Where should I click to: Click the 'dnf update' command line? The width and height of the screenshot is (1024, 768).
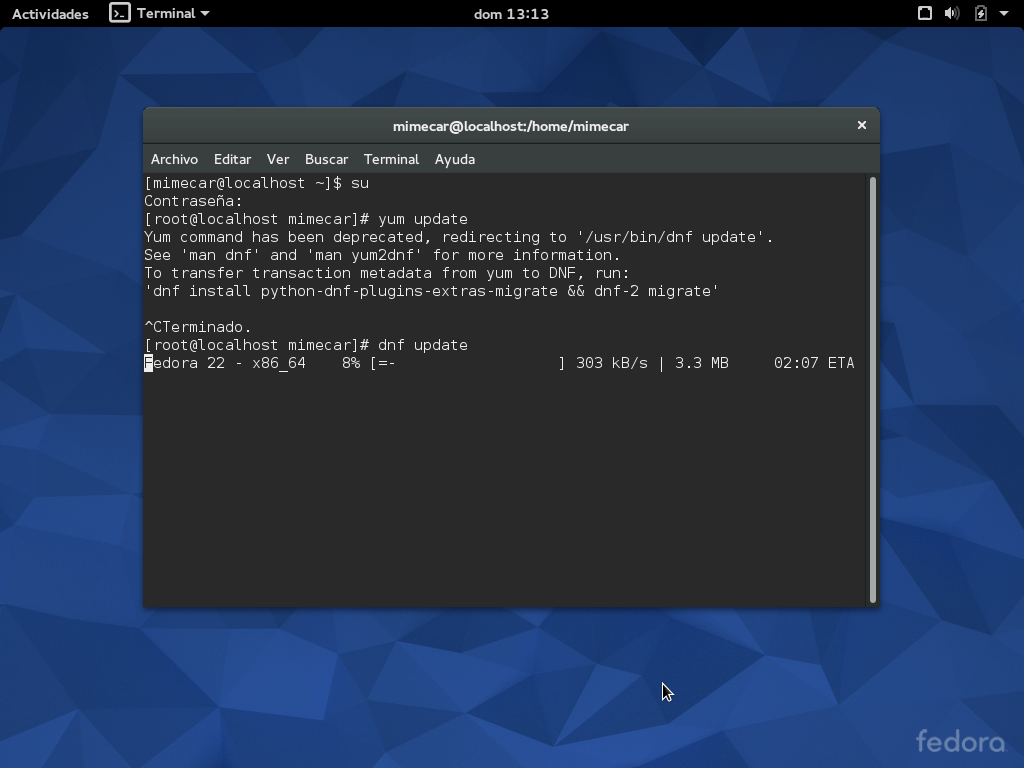pyautogui.click(x=306, y=345)
